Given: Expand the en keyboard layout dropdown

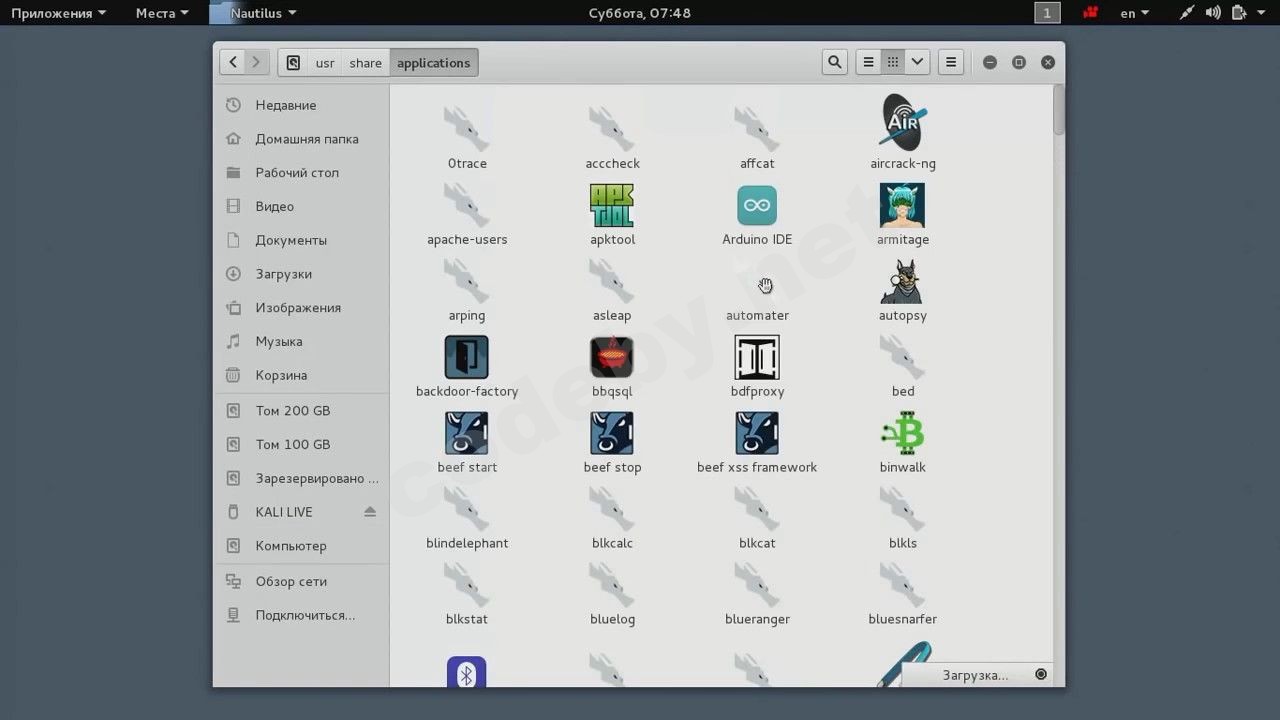Looking at the screenshot, I should tap(1134, 13).
